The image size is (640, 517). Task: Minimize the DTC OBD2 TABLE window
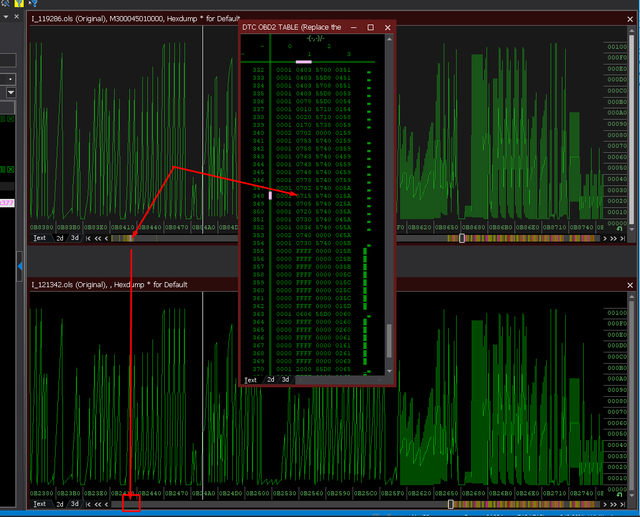(x=353, y=27)
